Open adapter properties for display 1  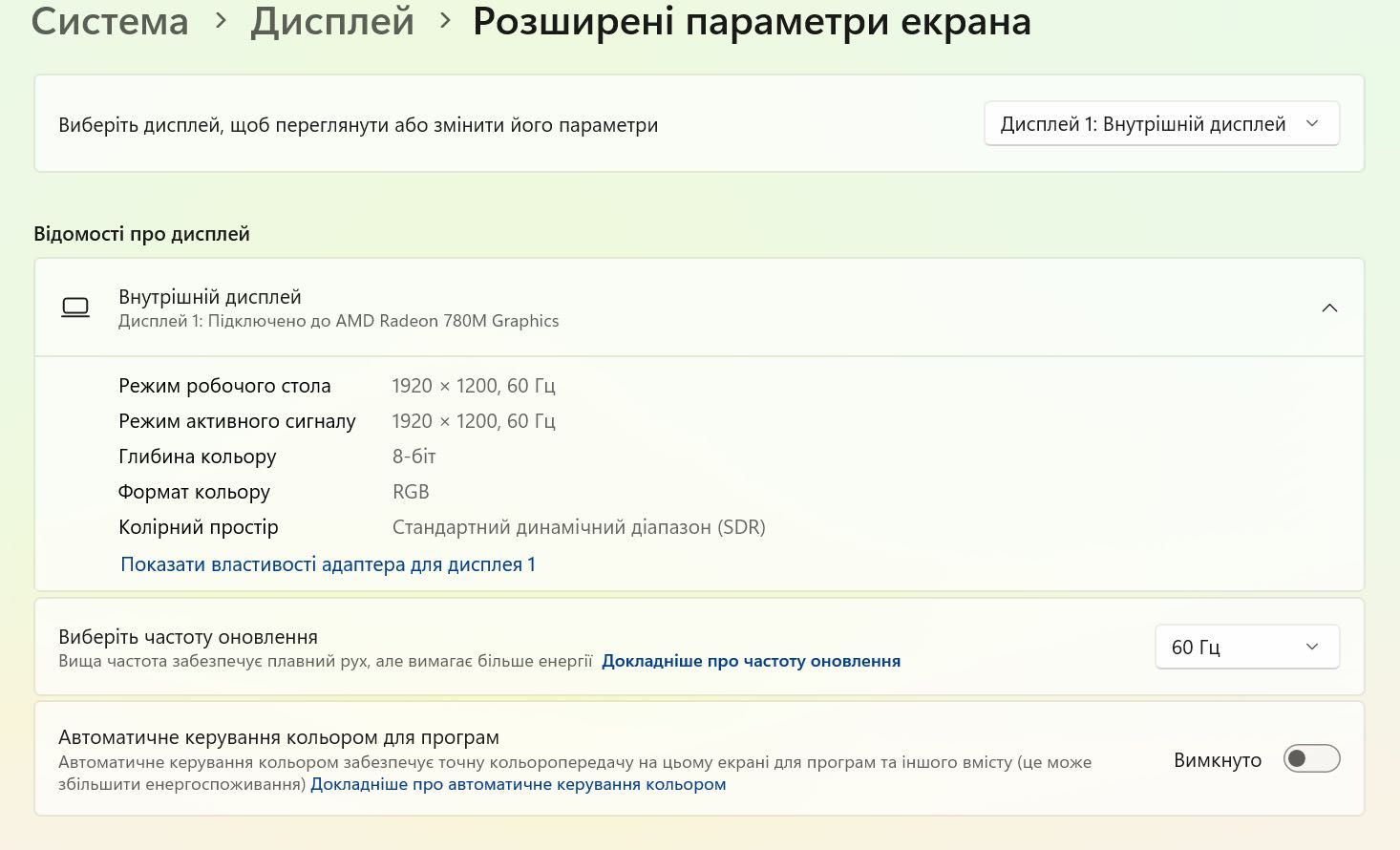(328, 564)
